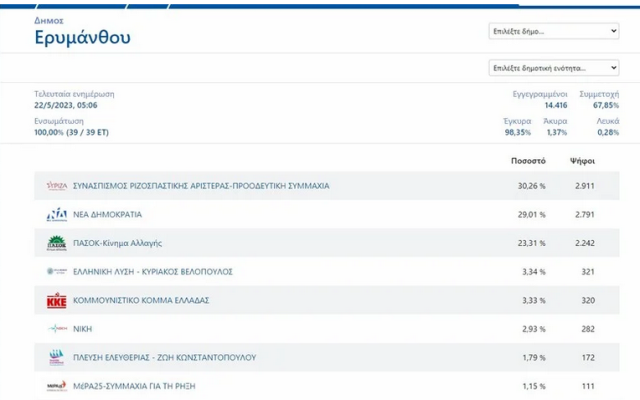Click the Elliniki Lysi party logo
The image size is (640, 400).
pos(57,271)
